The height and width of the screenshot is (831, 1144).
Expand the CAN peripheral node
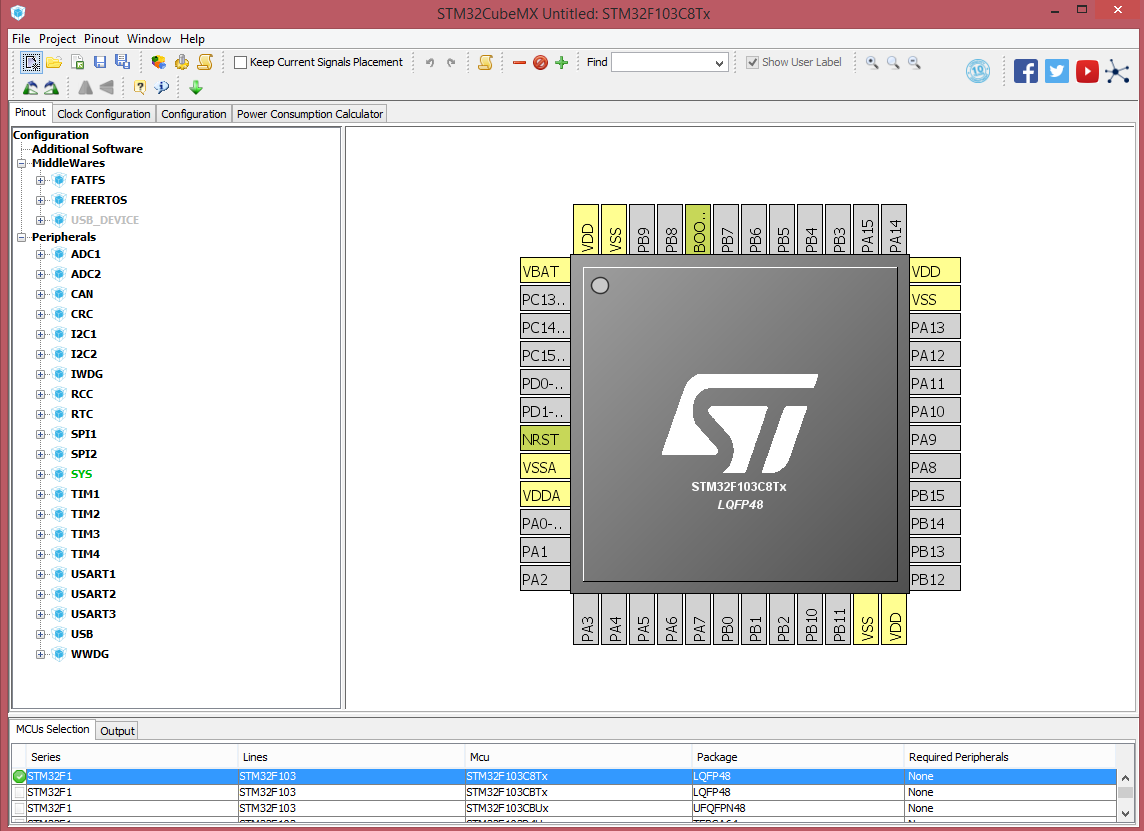[x=41, y=295]
